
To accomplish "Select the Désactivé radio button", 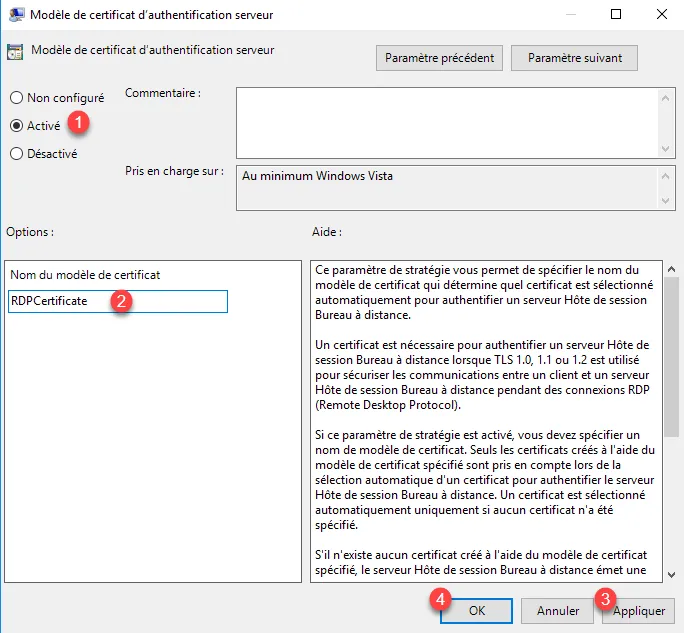I will click(x=16, y=154).
